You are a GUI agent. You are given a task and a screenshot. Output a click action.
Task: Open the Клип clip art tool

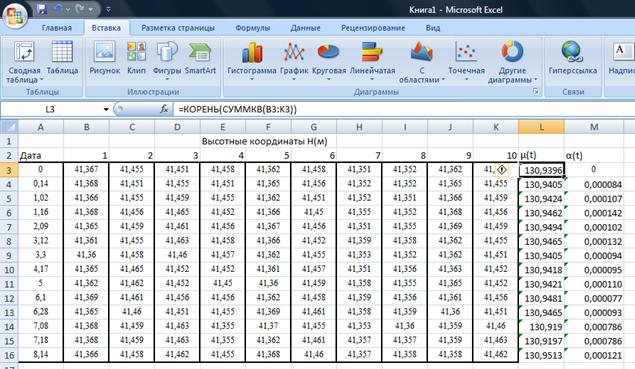click(x=136, y=58)
